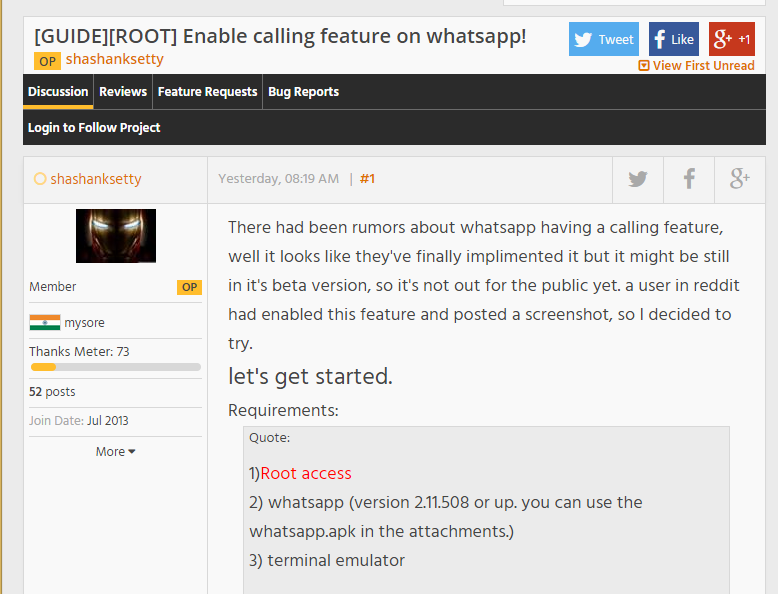Switch to the Reviews tab

(x=123, y=92)
